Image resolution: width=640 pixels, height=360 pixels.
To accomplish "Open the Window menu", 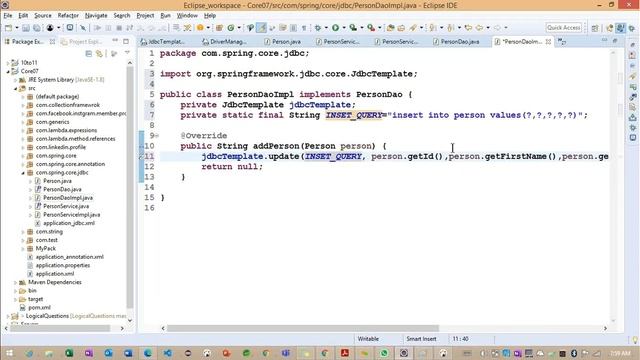I will coord(187,16).
